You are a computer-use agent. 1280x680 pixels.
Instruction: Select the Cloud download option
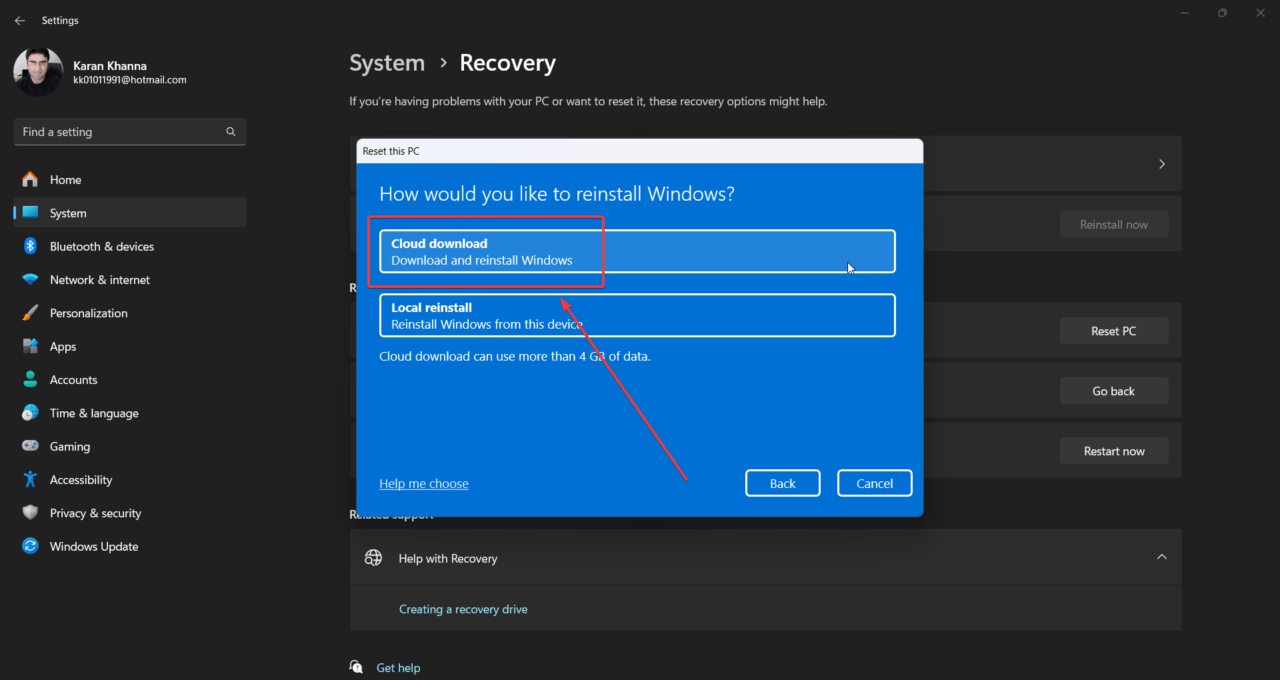(x=637, y=252)
